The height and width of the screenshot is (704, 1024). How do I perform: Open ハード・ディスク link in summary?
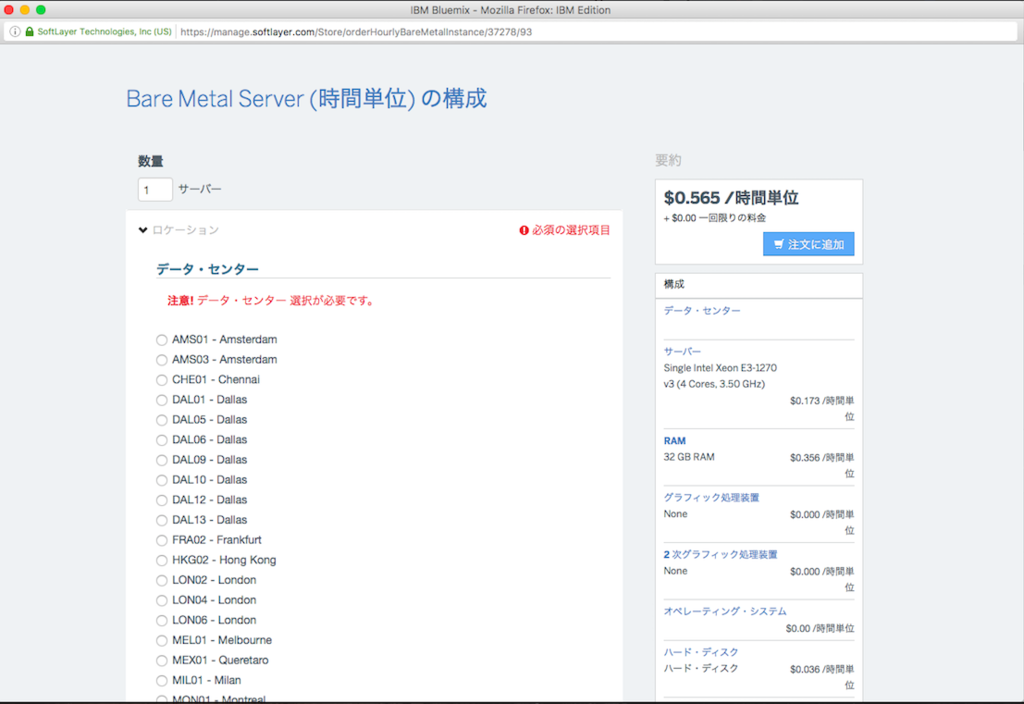pyautogui.click(x=701, y=652)
